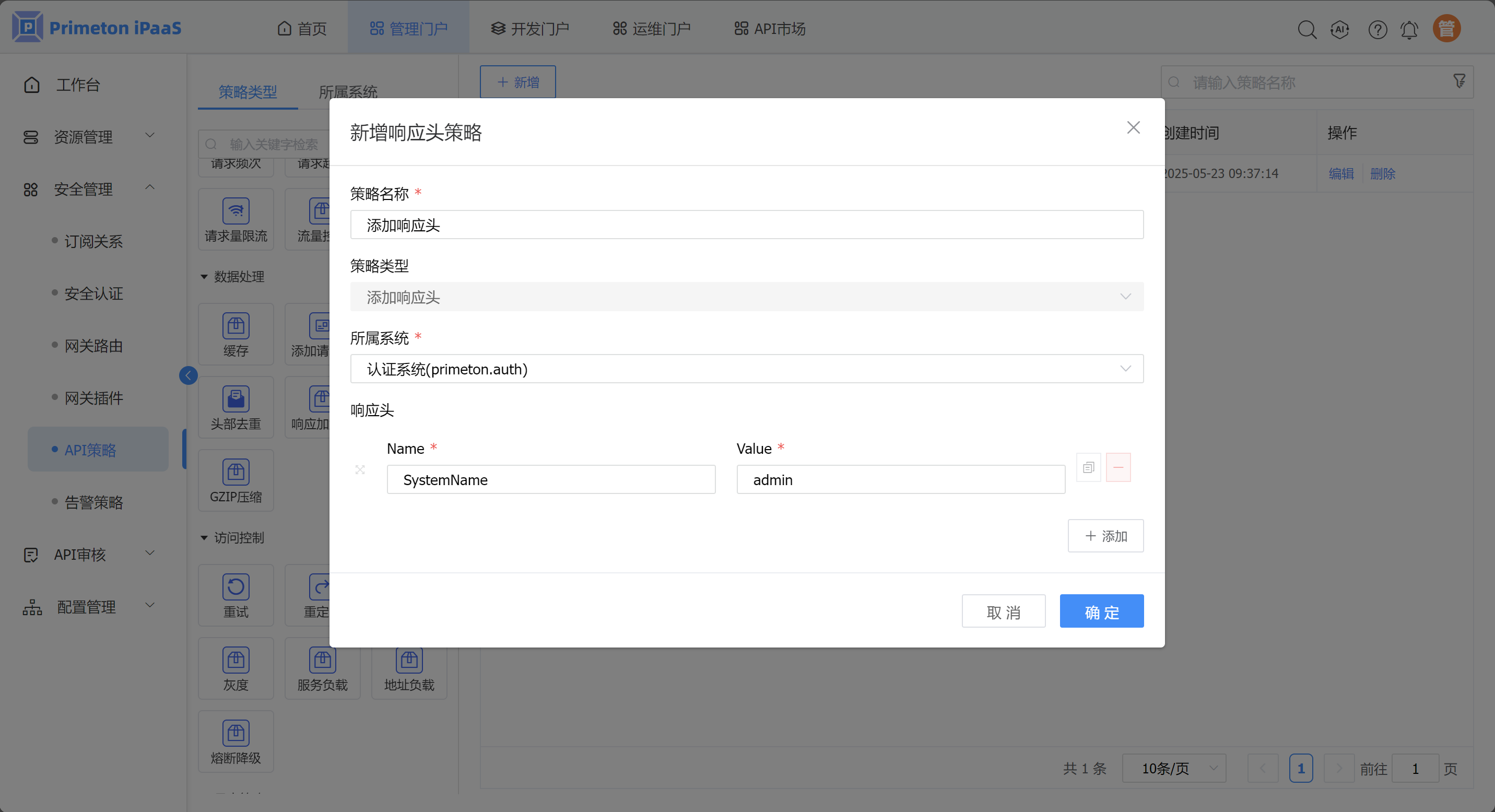Switch to the 开发门户 top menu
The width and height of the screenshot is (1495, 812).
(530, 28)
